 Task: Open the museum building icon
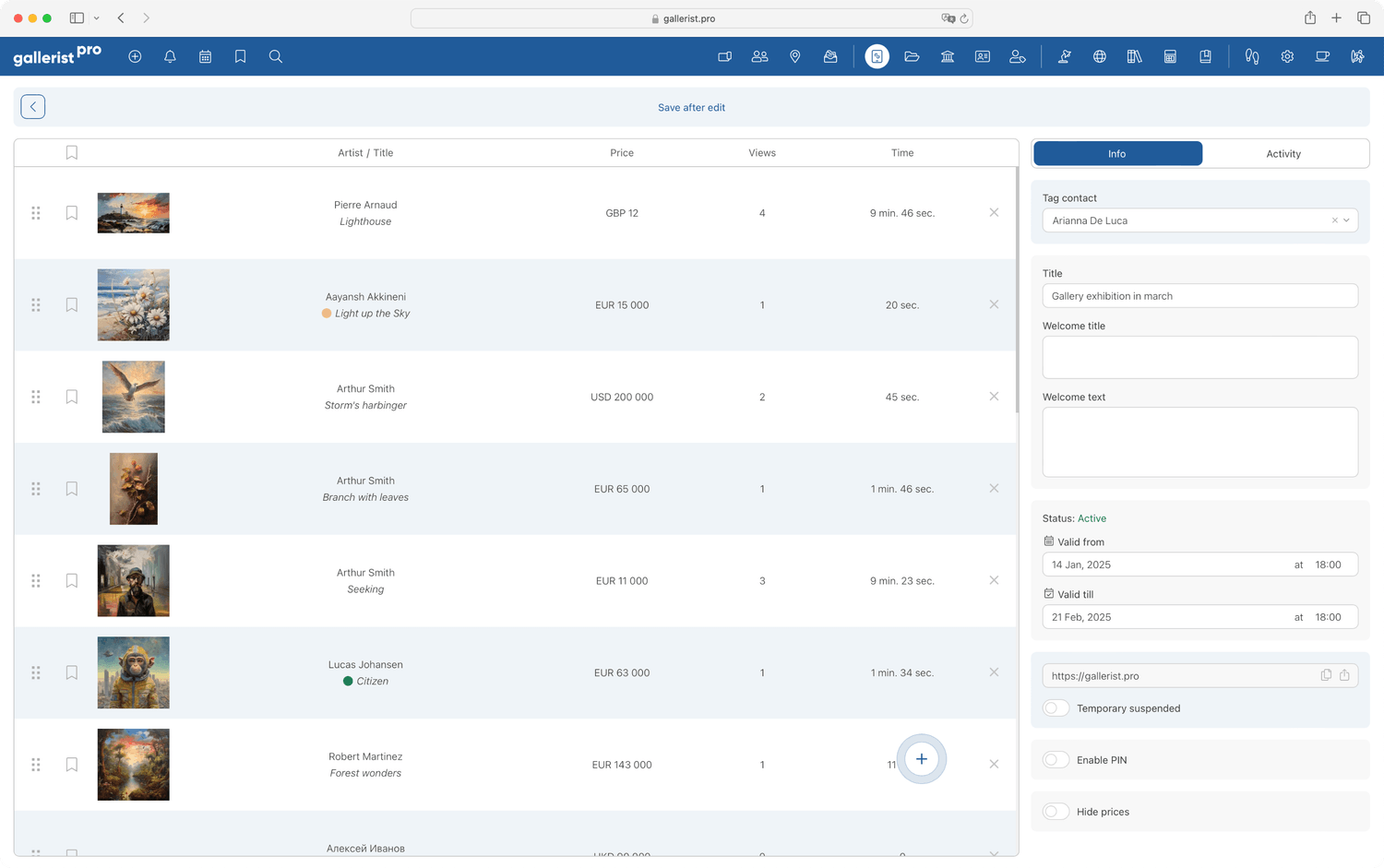[947, 56]
